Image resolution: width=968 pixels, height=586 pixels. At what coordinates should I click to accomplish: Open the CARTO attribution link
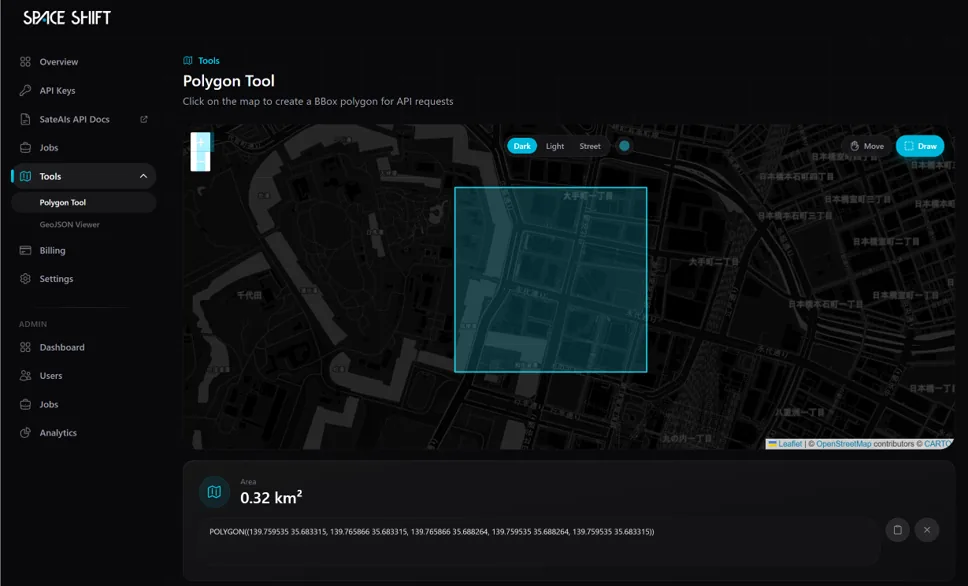pyautogui.click(x=938, y=444)
